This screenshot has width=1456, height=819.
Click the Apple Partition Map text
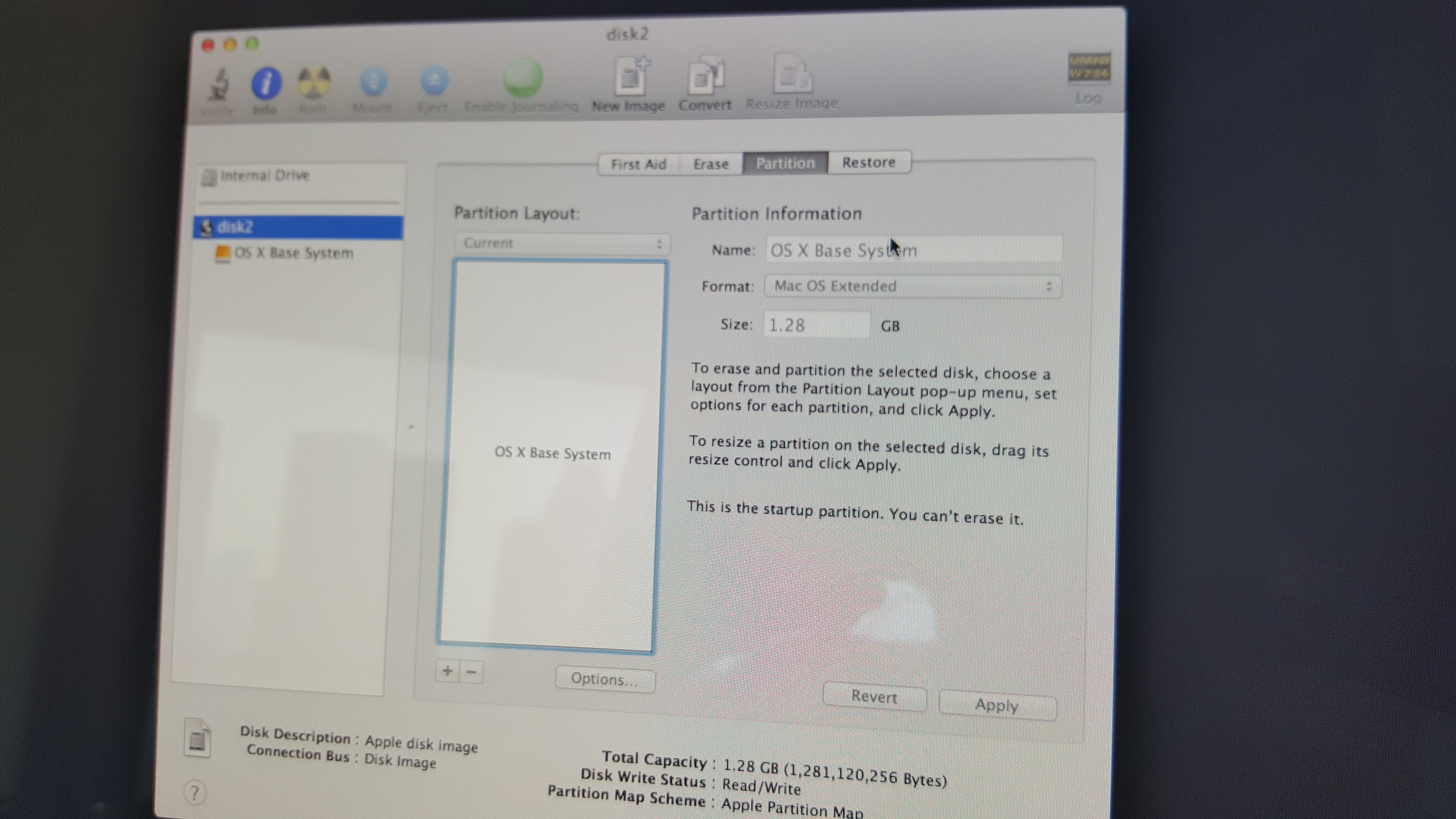(792, 807)
